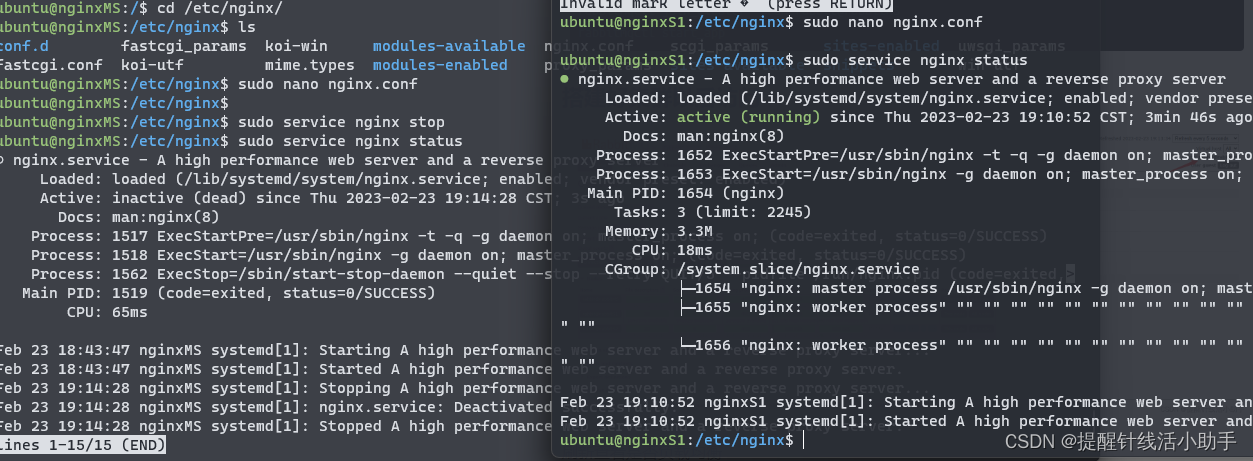Screen dimensions: 1253x461
Task: Click the 18:43:47 "Starting A high performance" log line
Action: tap(275, 350)
